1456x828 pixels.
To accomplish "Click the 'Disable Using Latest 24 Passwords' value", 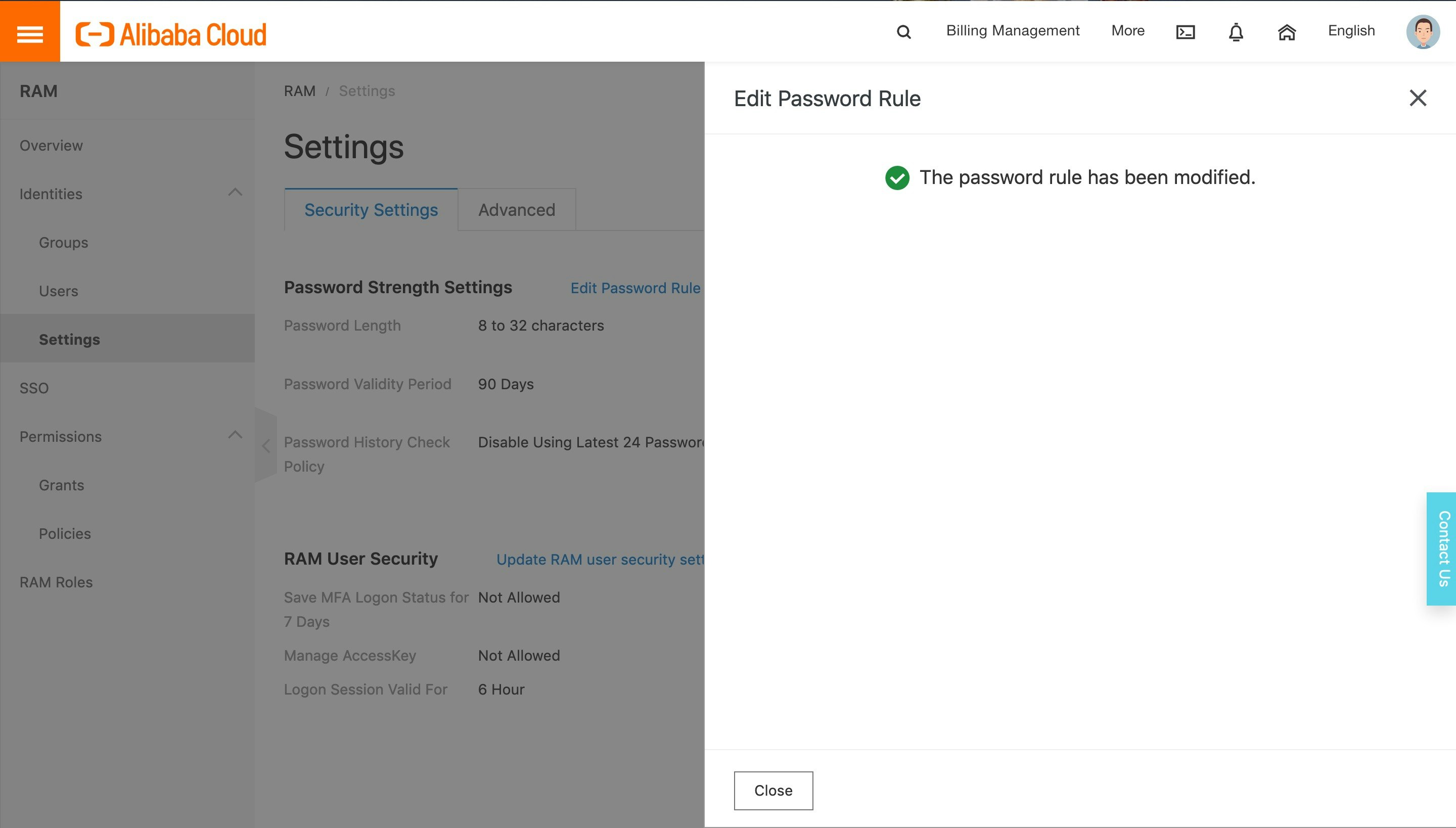I will (x=591, y=442).
